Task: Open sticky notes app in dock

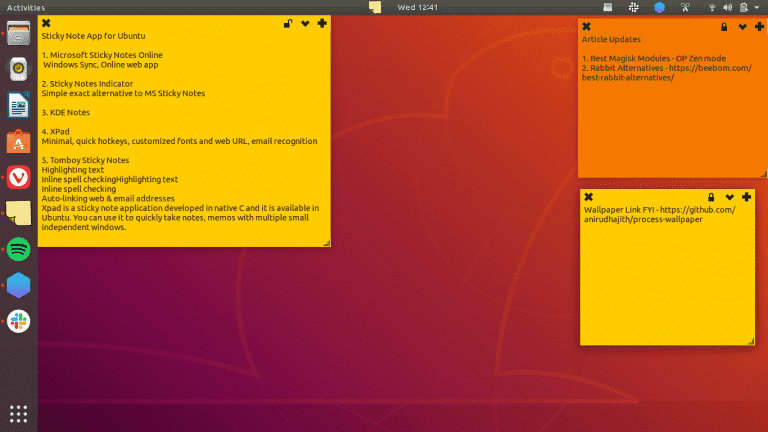Action: tap(18, 213)
